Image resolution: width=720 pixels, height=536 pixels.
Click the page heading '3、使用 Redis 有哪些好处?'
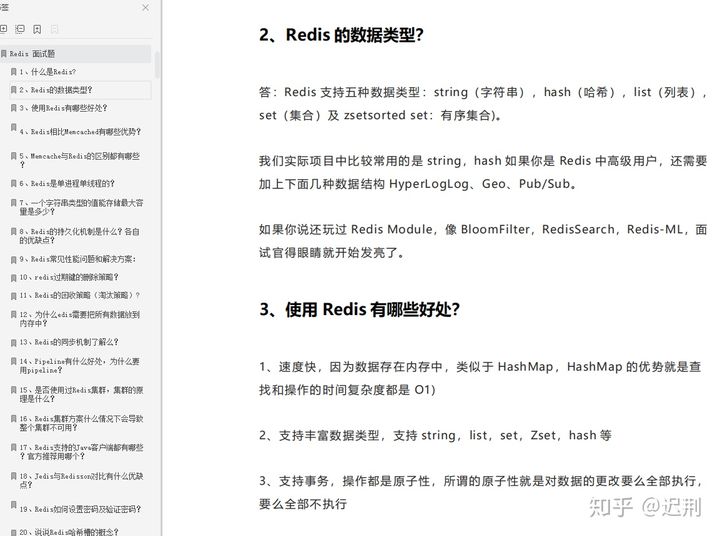point(360,310)
